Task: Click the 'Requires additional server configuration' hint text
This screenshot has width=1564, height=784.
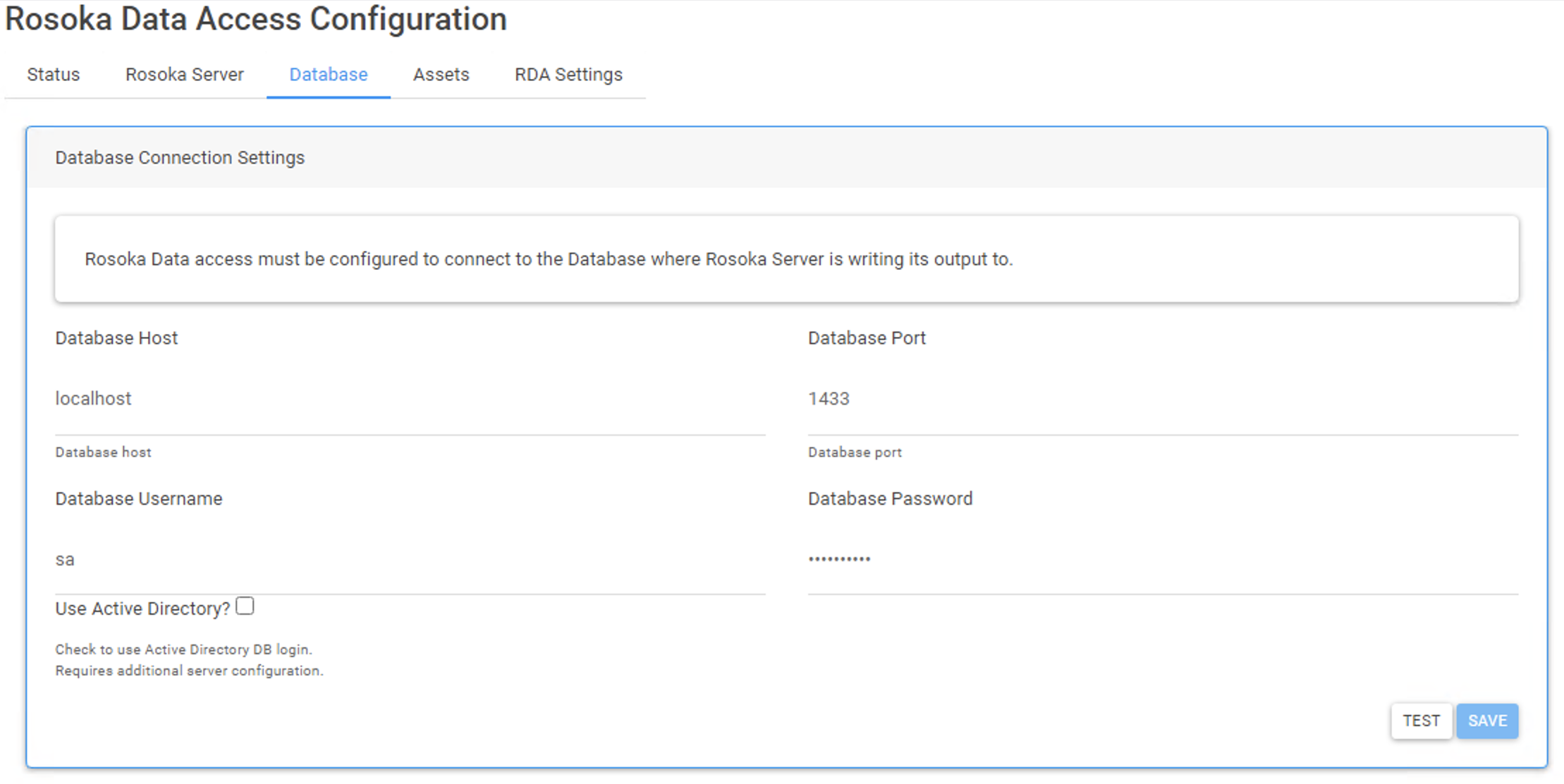Action: click(189, 671)
